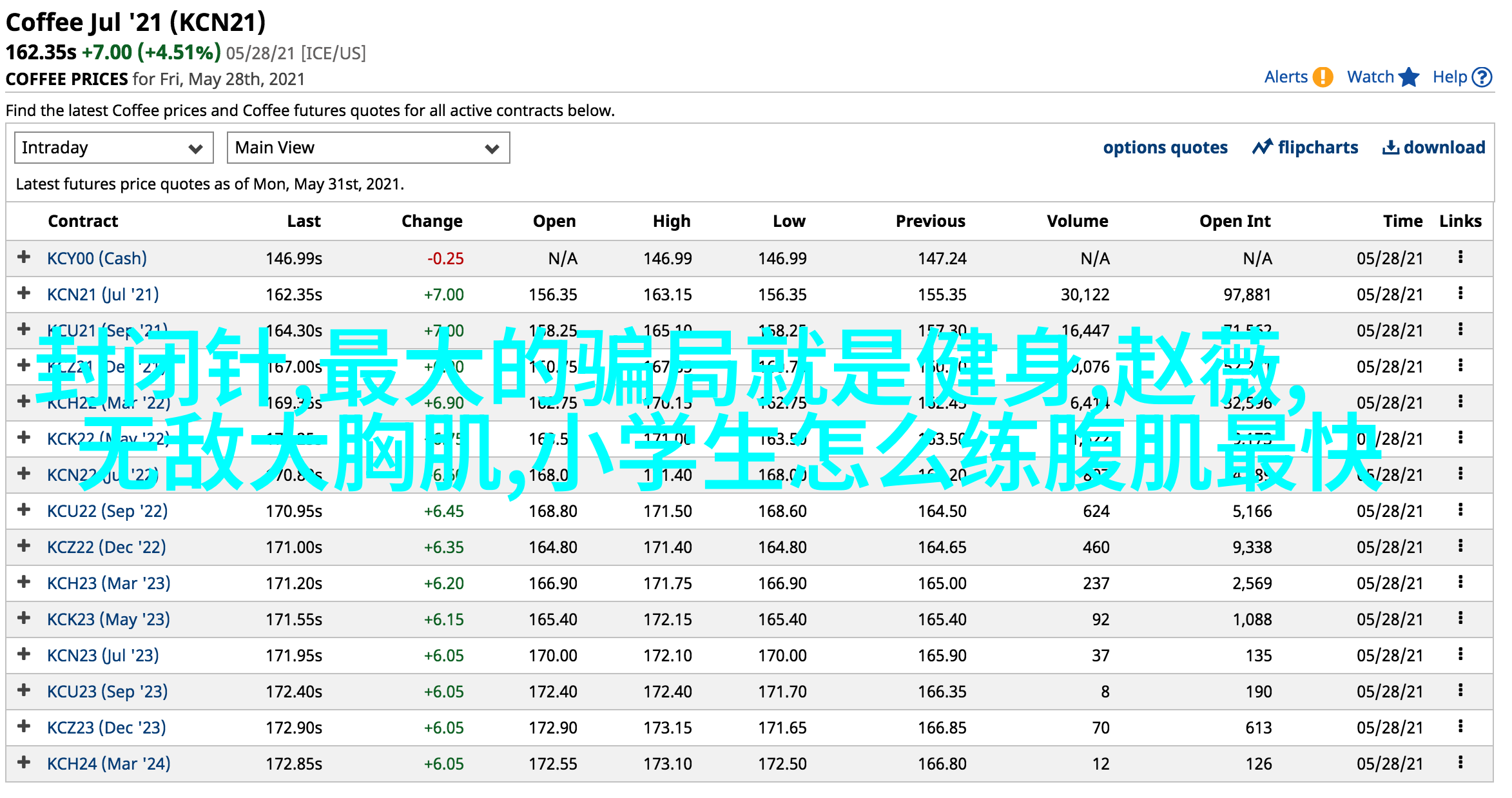Open KCK23 (May '23) contract link
This screenshot has height=798, width=1512.
(108, 619)
